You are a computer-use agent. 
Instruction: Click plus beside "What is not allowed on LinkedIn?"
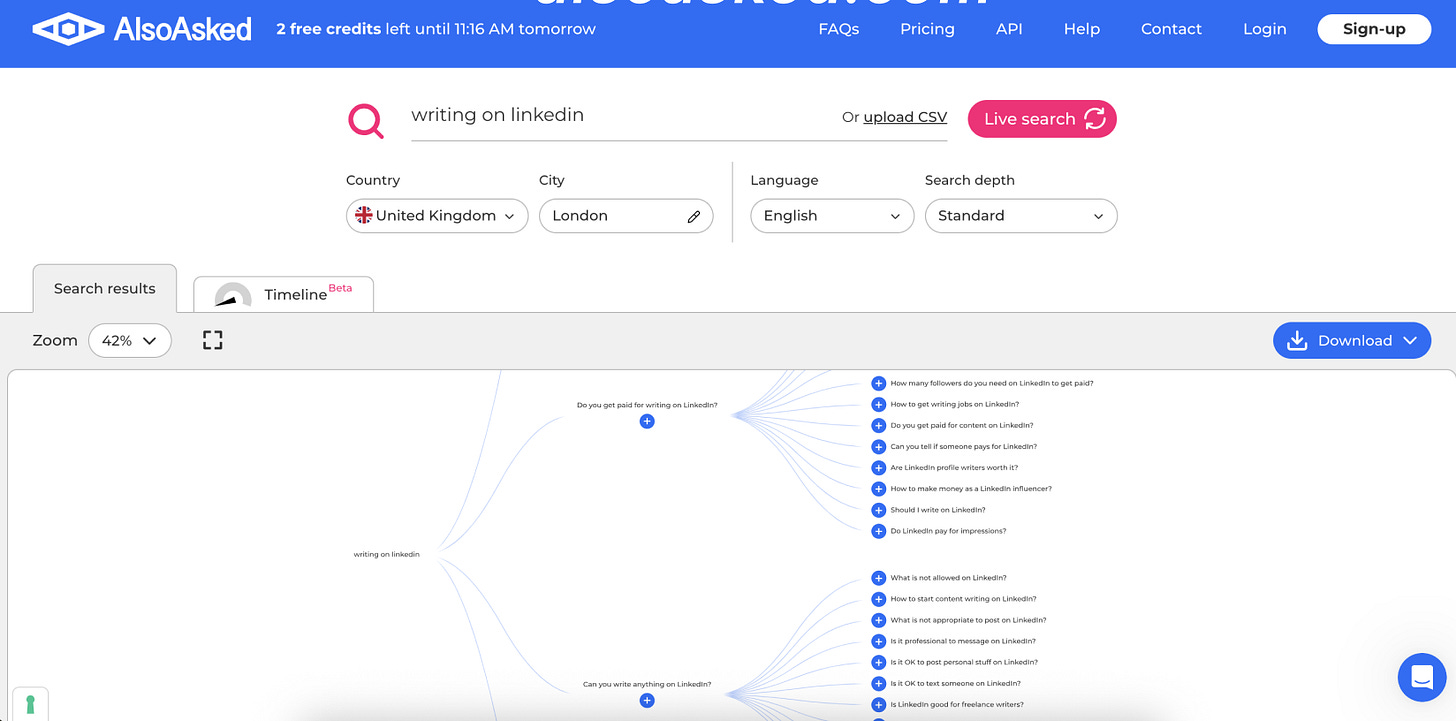(x=878, y=578)
